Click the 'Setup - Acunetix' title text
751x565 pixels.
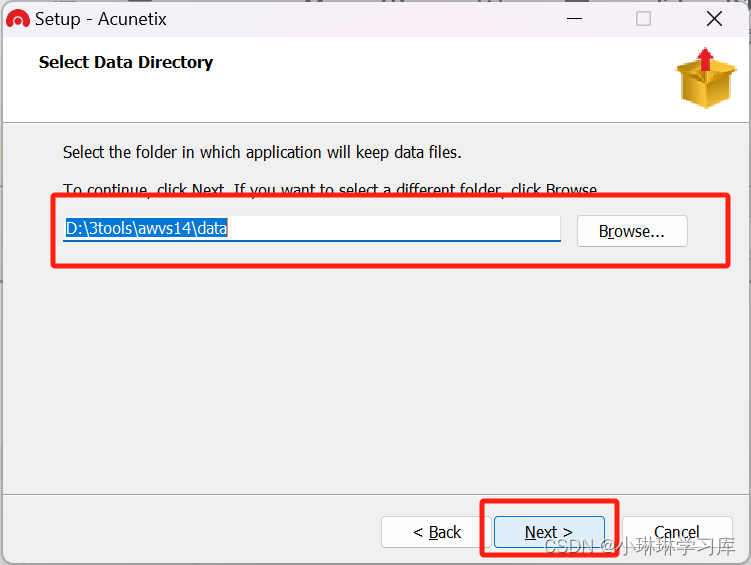[101, 19]
